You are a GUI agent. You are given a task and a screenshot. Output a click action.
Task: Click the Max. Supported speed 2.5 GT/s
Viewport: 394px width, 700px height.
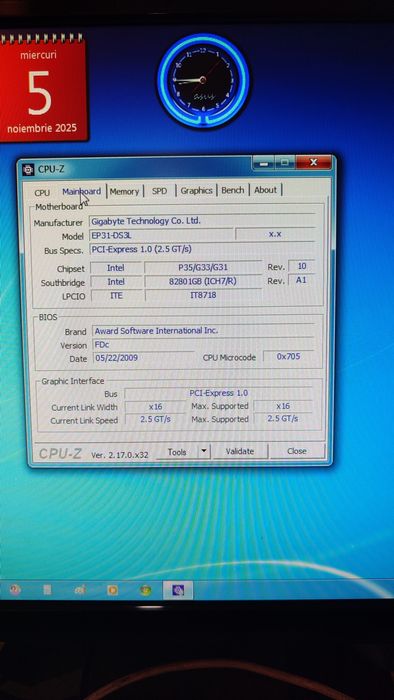[x=282, y=419]
